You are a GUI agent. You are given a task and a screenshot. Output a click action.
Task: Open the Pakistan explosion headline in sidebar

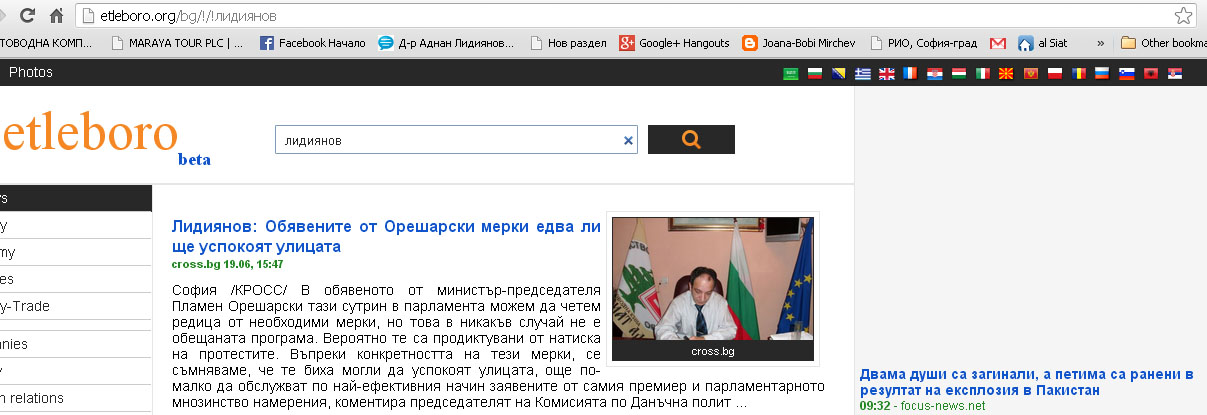pos(1027,382)
